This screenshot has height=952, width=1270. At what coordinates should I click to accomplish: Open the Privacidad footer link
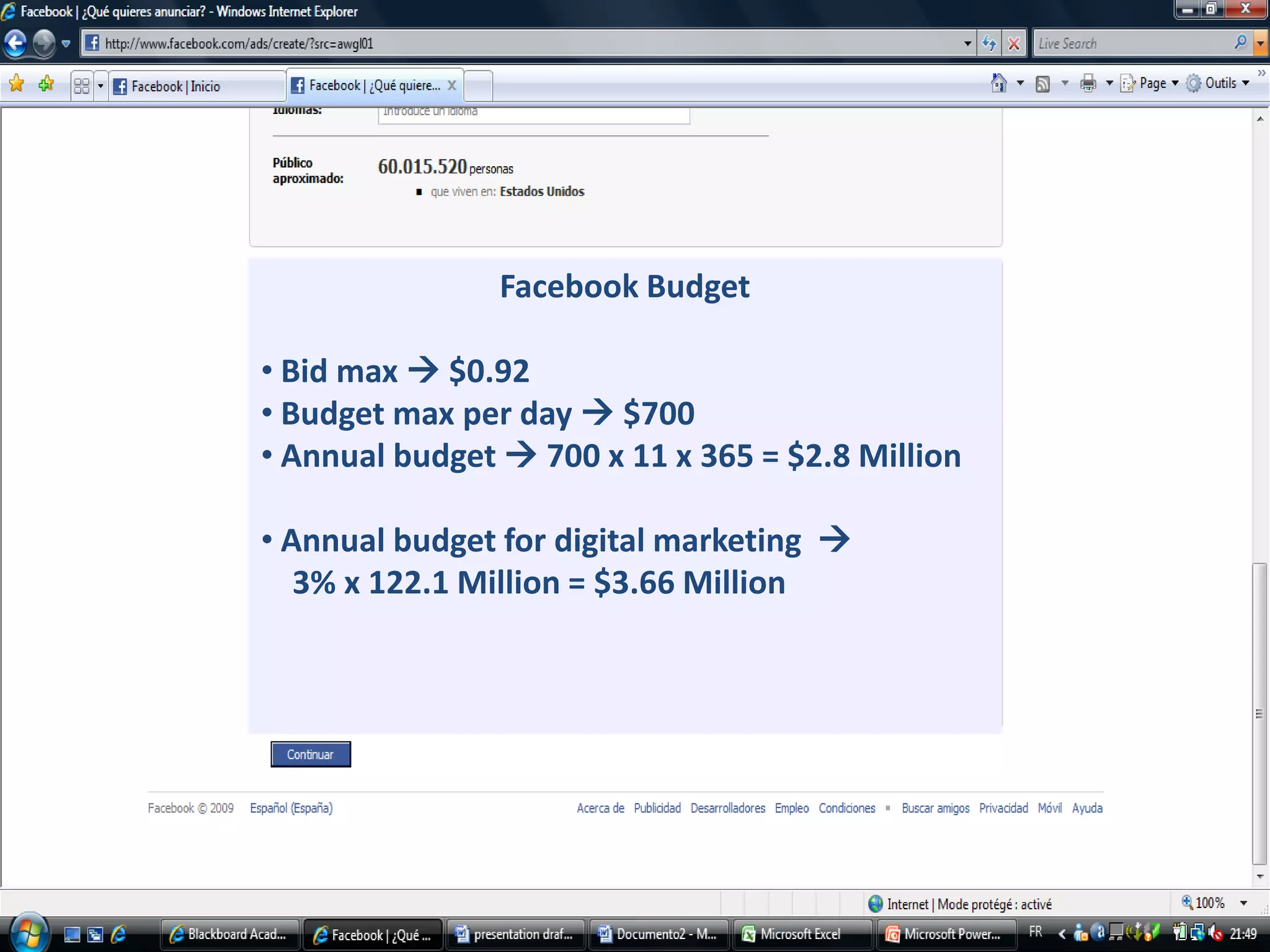click(x=1003, y=808)
